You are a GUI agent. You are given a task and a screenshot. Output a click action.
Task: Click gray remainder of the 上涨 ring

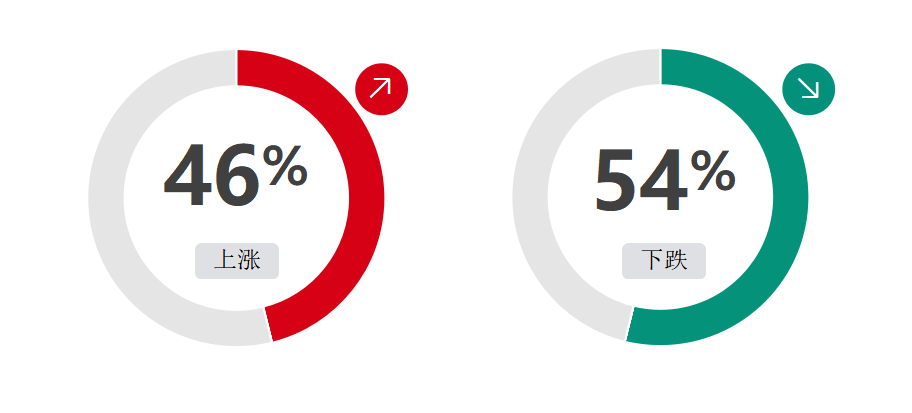(x=106, y=198)
